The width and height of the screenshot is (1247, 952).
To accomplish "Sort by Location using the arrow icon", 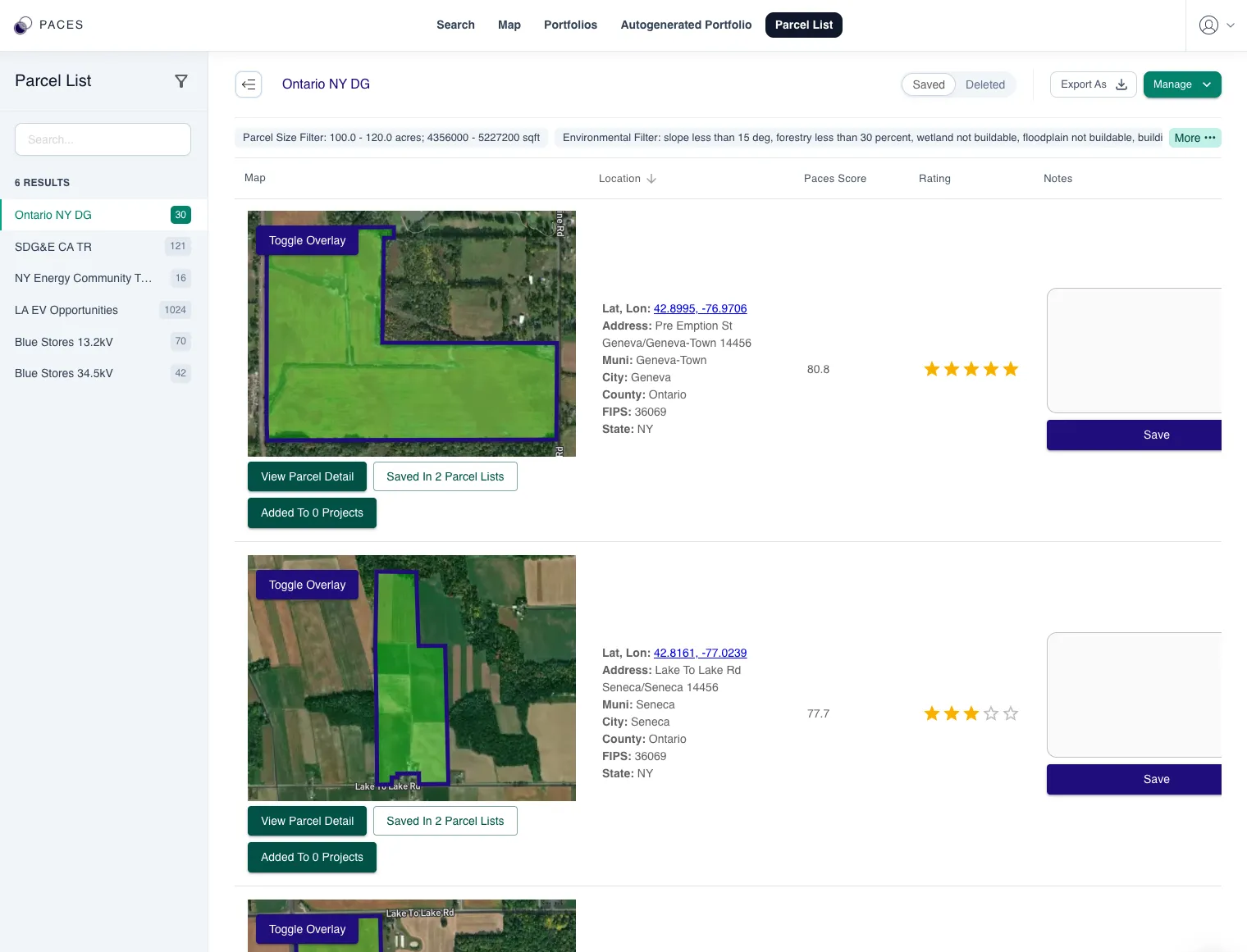I will 651,179.
